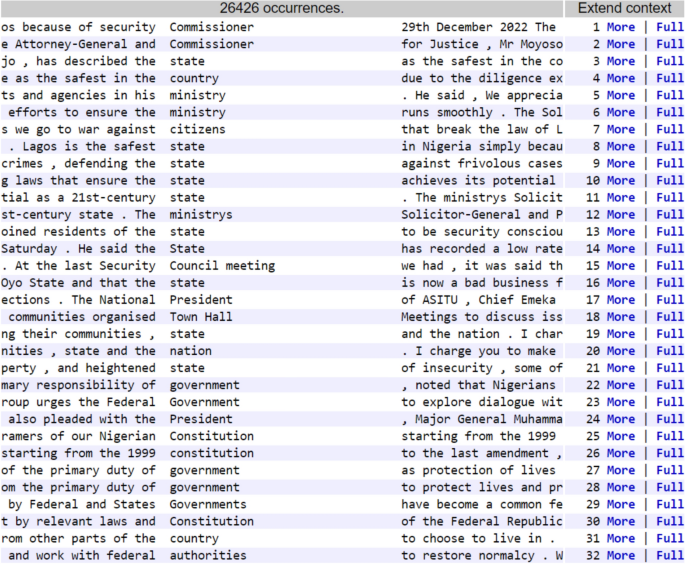Select More for row 22

(620, 385)
